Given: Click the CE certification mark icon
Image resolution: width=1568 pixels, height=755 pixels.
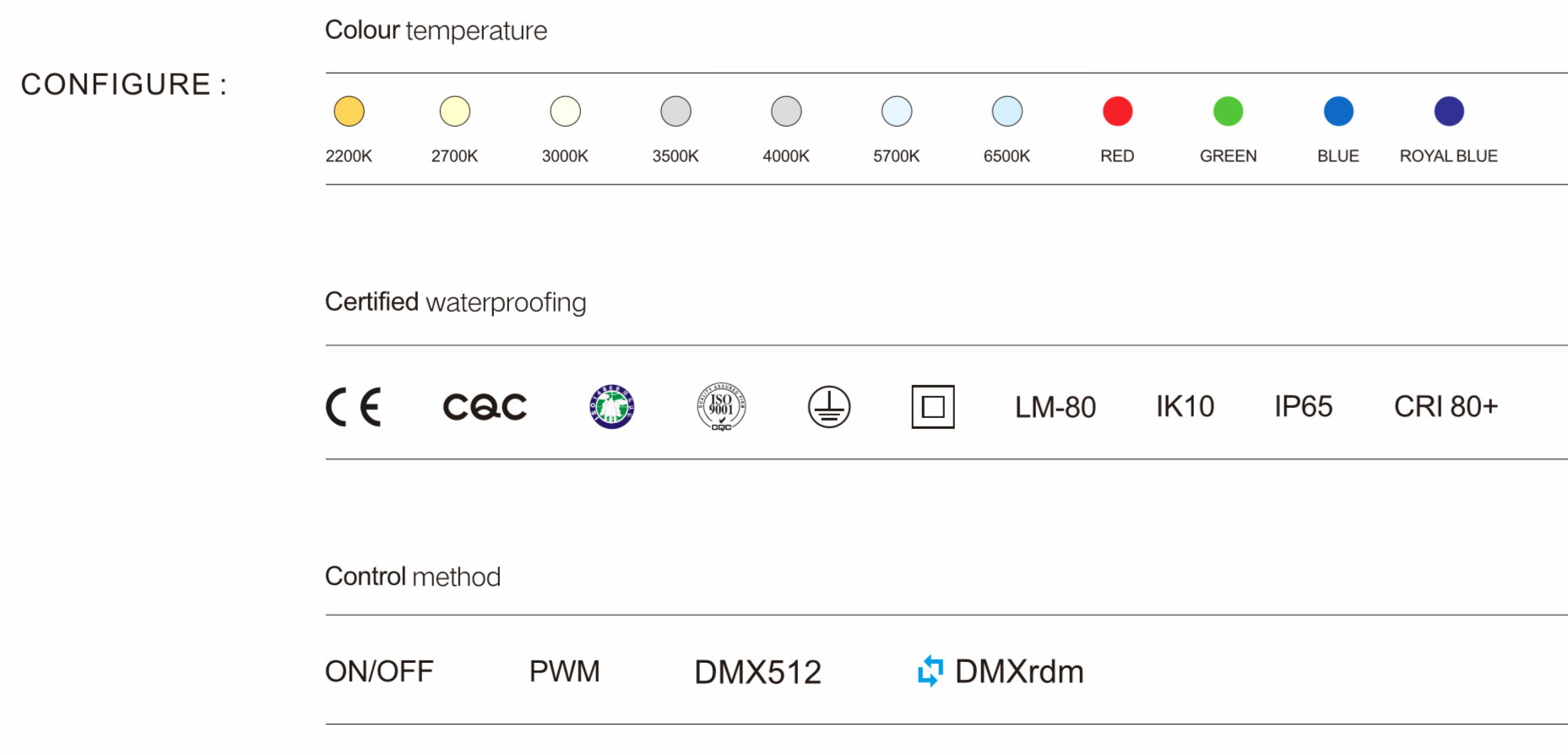Looking at the screenshot, I should click(x=354, y=407).
